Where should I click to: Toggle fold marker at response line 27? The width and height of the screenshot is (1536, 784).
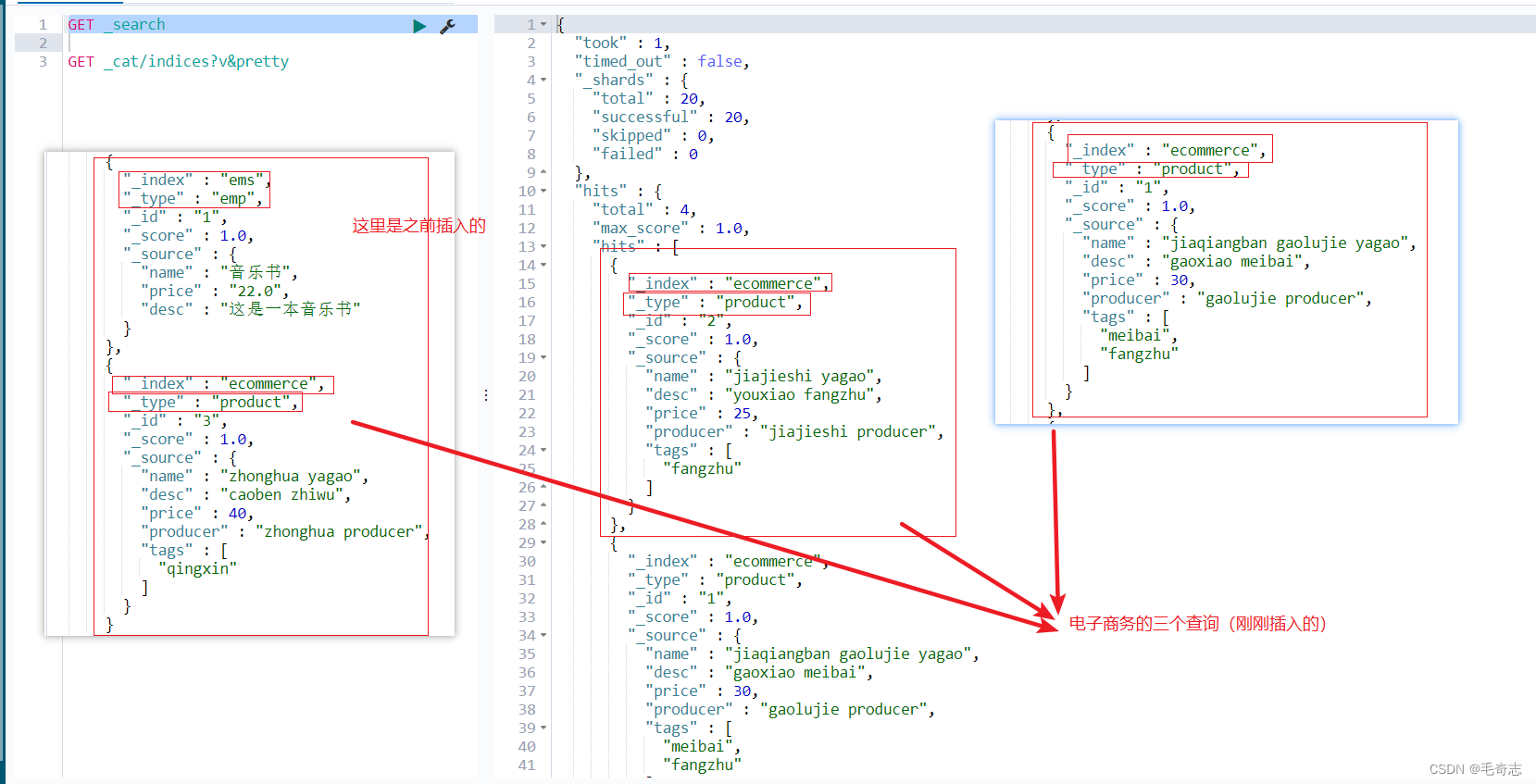click(543, 506)
